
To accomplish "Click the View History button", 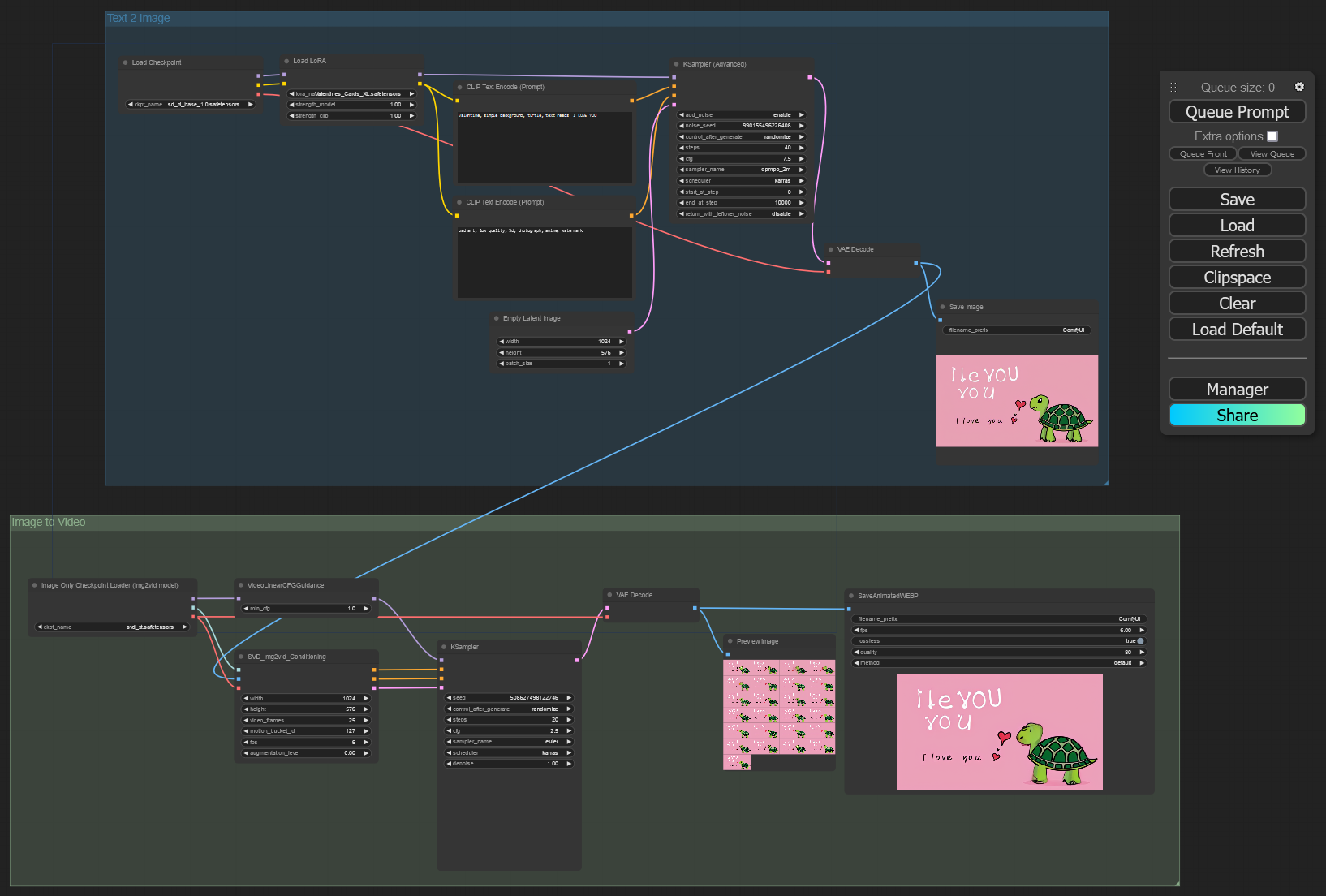I will tap(1237, 170).
